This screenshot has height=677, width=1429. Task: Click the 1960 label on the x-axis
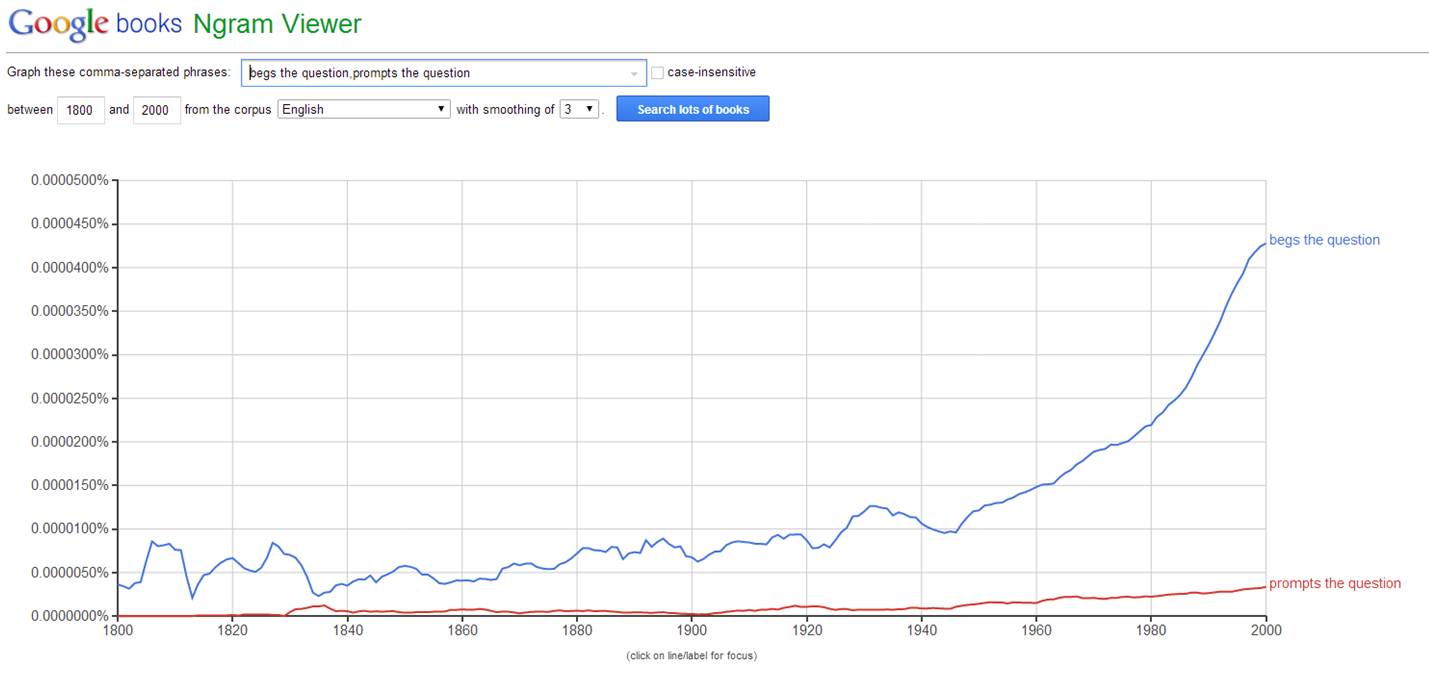click(1037, 632)
